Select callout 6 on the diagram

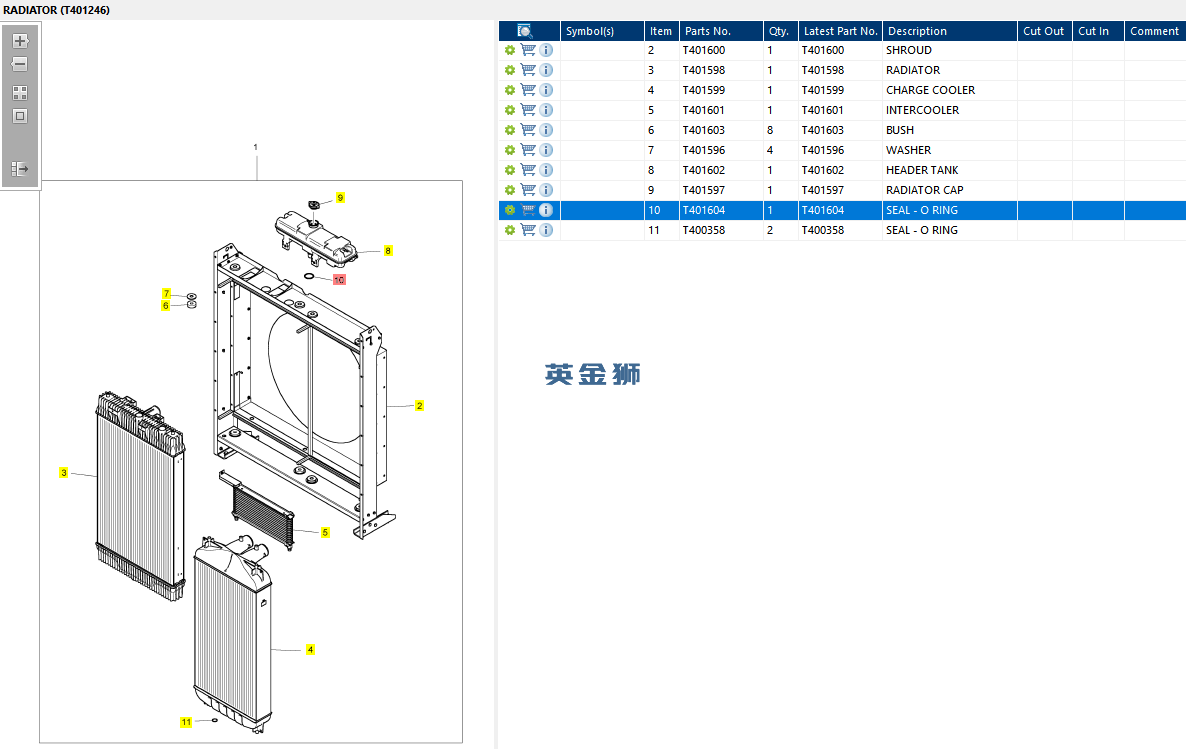(166, 306)
